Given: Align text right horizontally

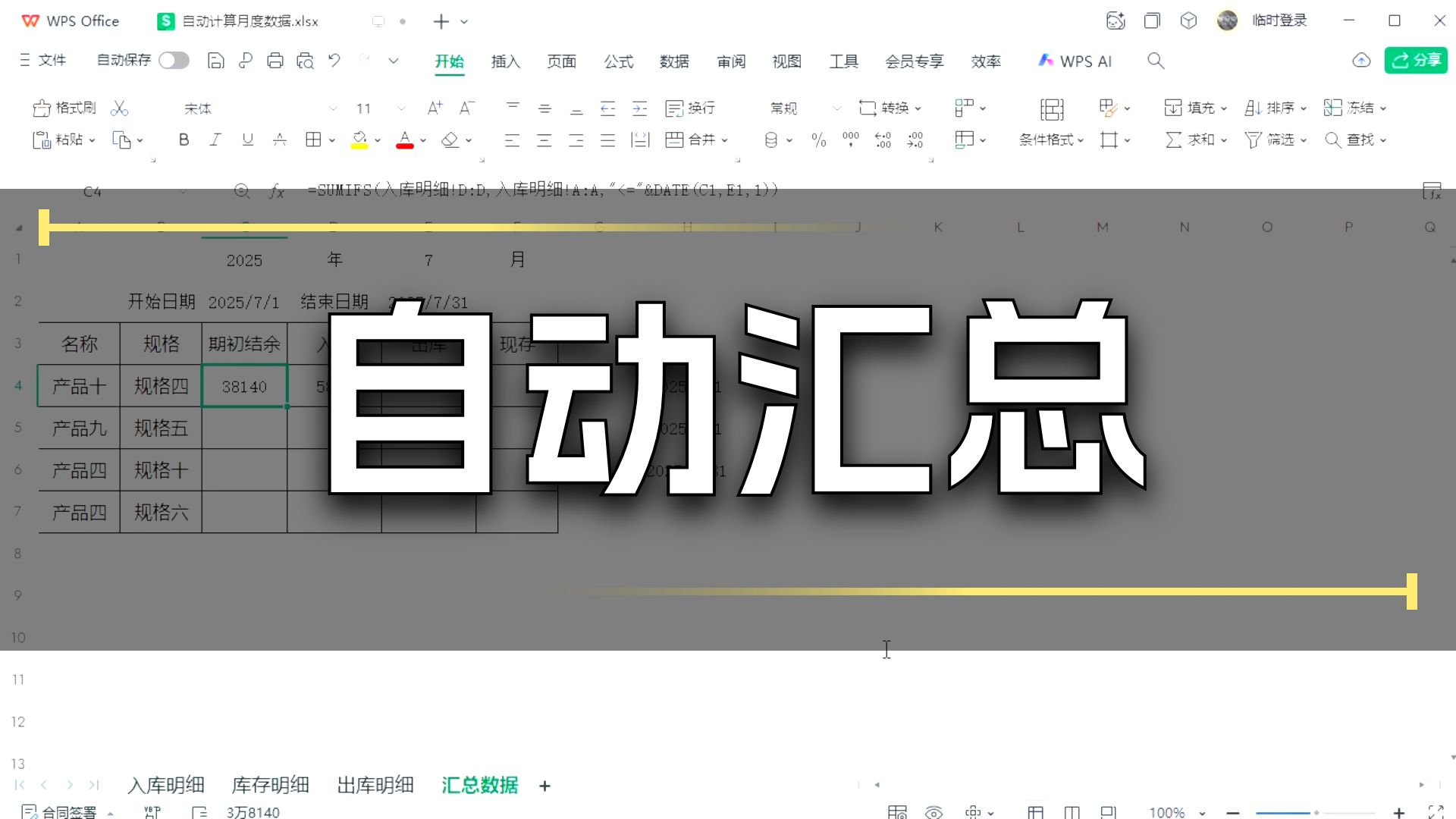Looking at the screenshot, I should pyautogui.click(x=576, y=140).
